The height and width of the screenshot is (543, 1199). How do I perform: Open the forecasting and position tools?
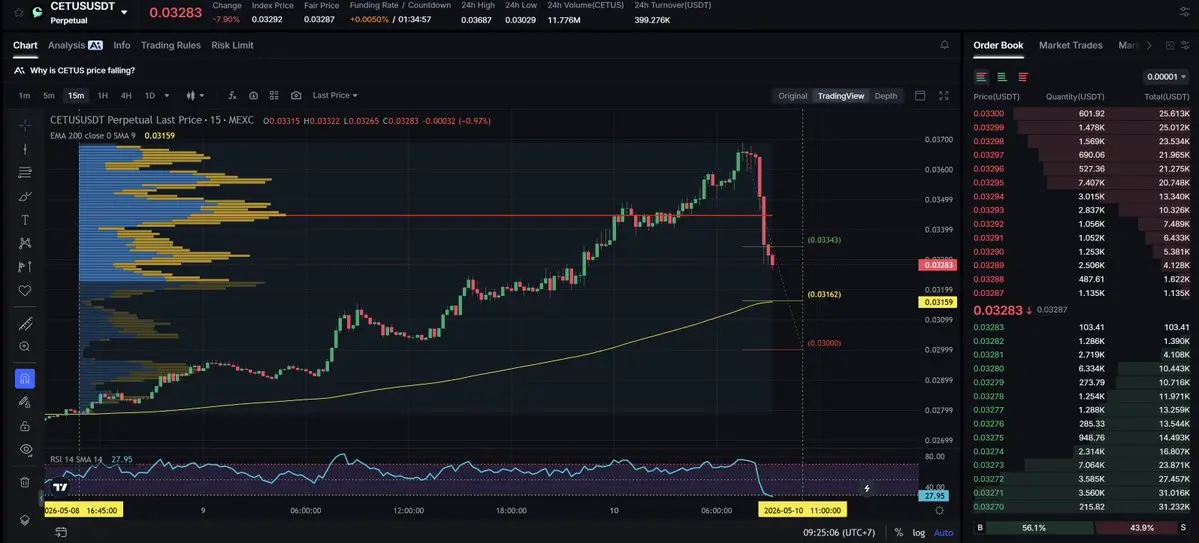pos(24,266)
